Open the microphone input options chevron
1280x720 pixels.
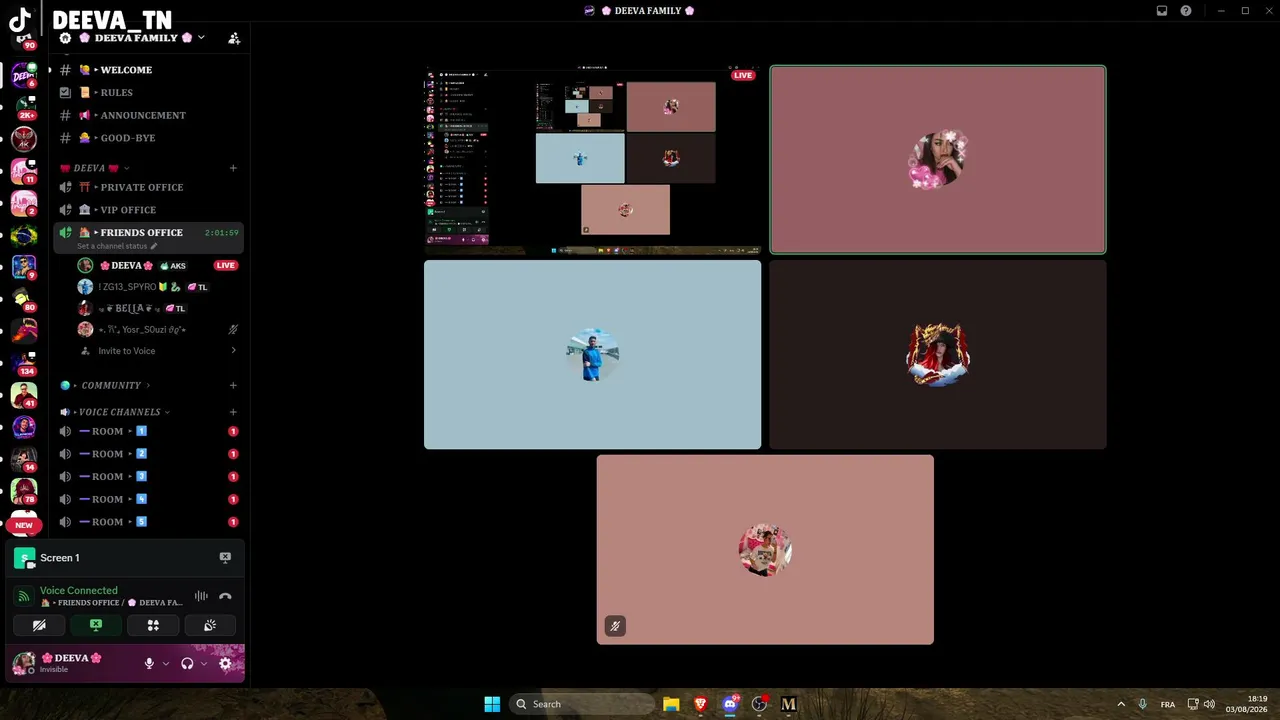click(165, 663)
